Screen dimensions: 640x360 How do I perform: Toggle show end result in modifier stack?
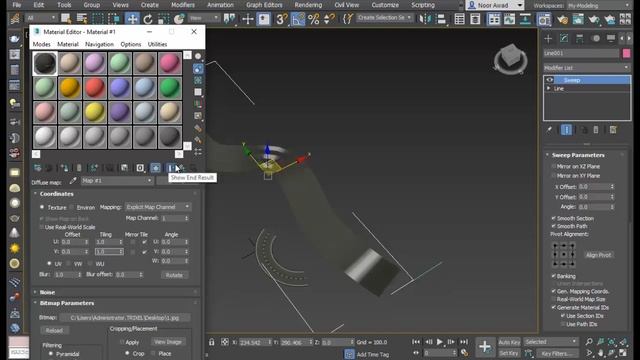point(566,130)
